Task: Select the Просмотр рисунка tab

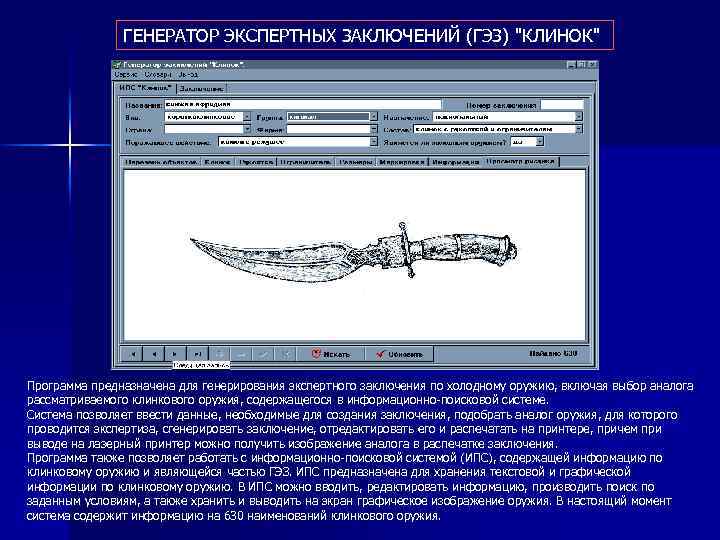Action: [x=521, y=161]
